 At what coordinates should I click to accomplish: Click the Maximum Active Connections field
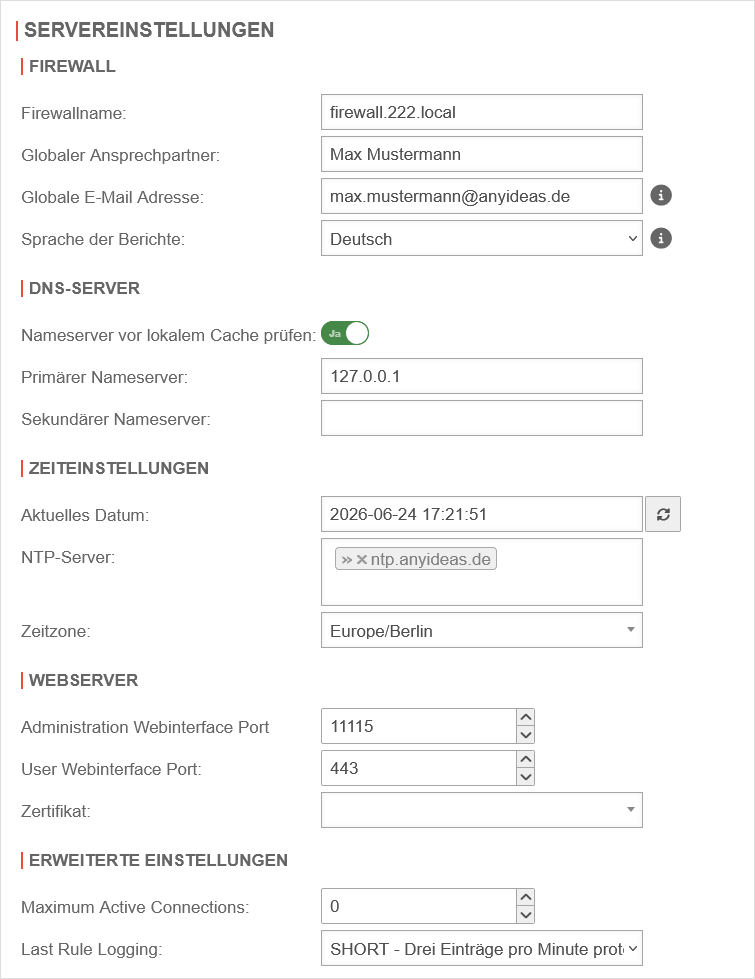(x=419, y=906)
